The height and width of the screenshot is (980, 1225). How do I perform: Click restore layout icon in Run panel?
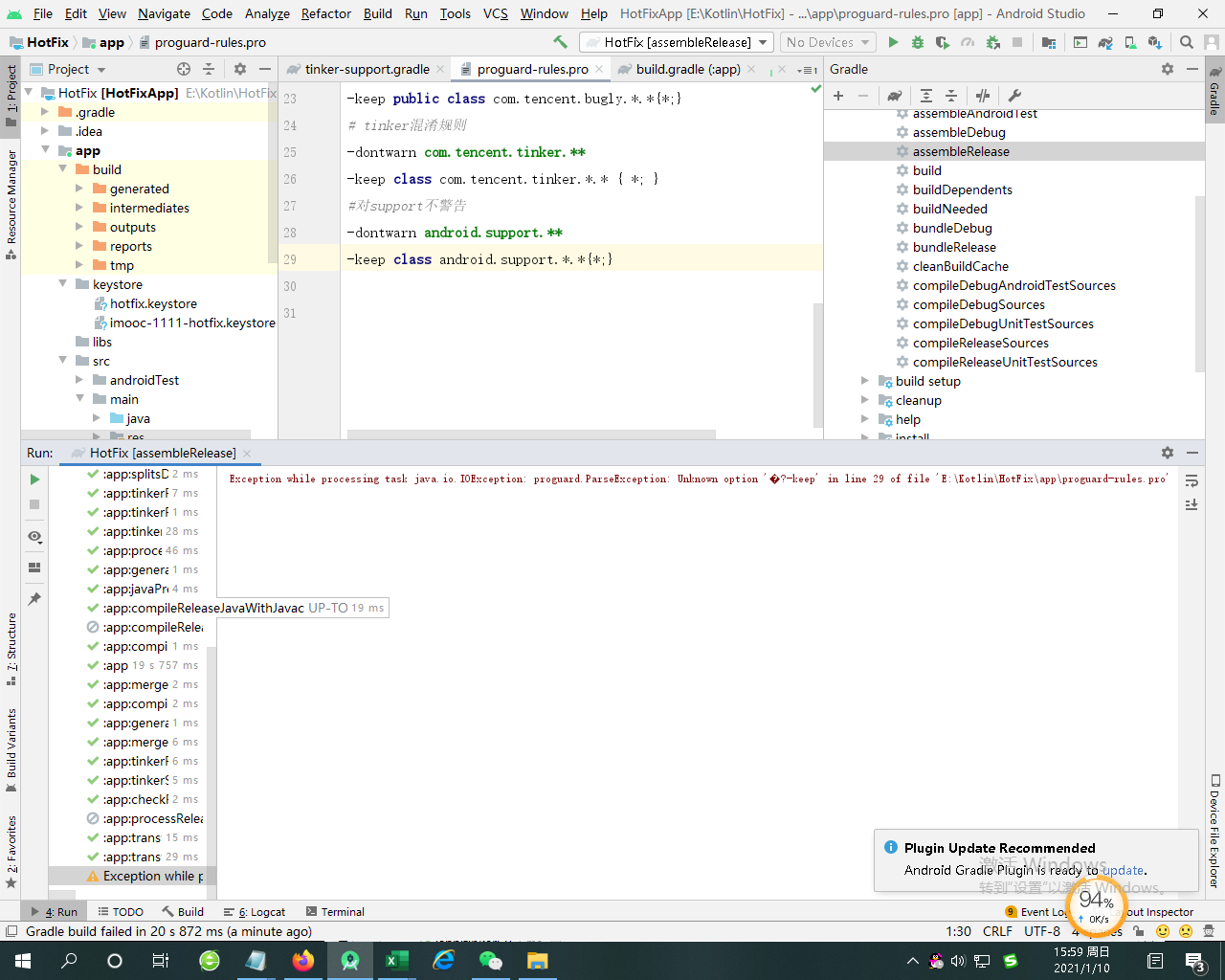(34, 568)
